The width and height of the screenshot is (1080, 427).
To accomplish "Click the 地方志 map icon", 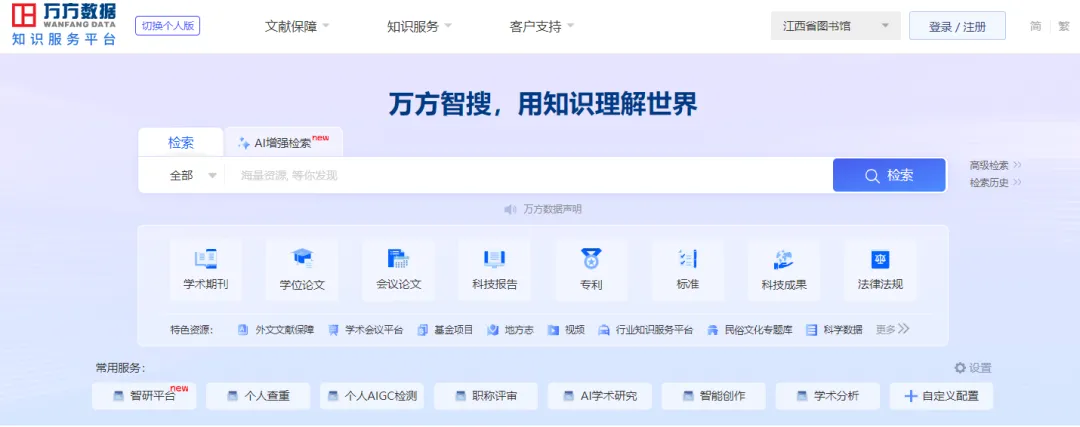I will pyautogui.click(x=492, y=330).
